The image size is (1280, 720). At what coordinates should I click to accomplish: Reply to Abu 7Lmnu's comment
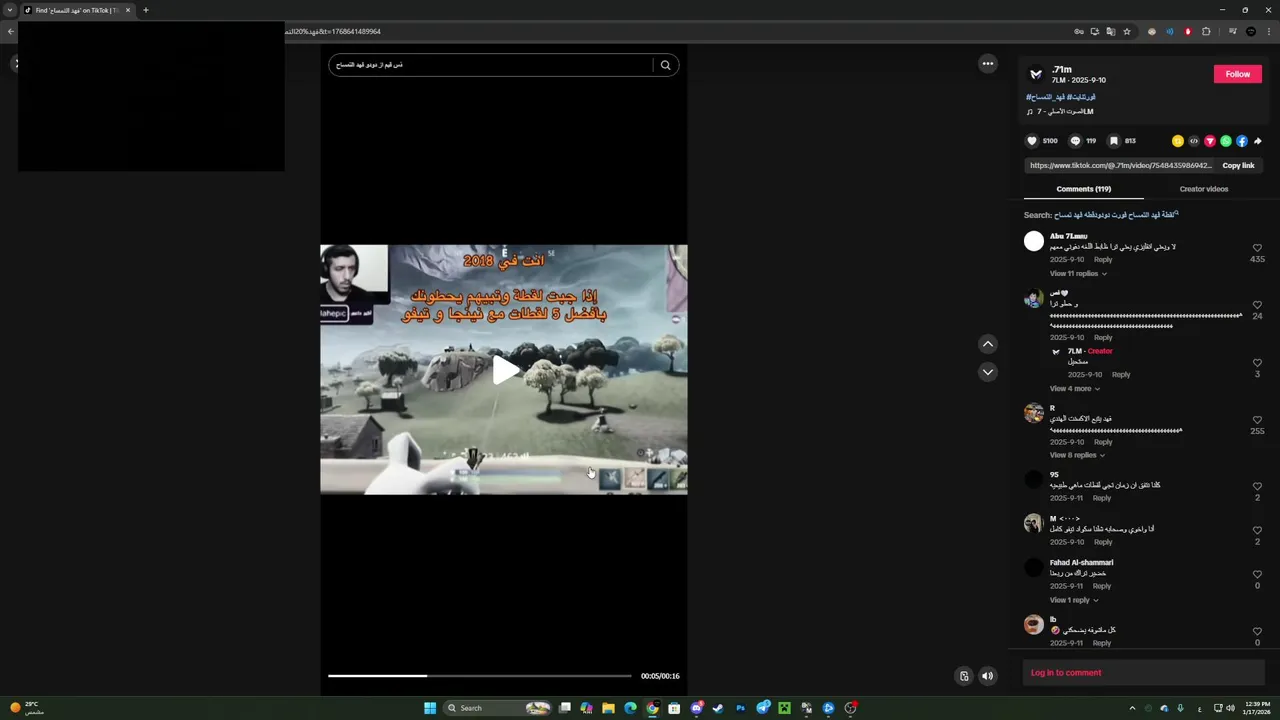tap(1103, 259)
